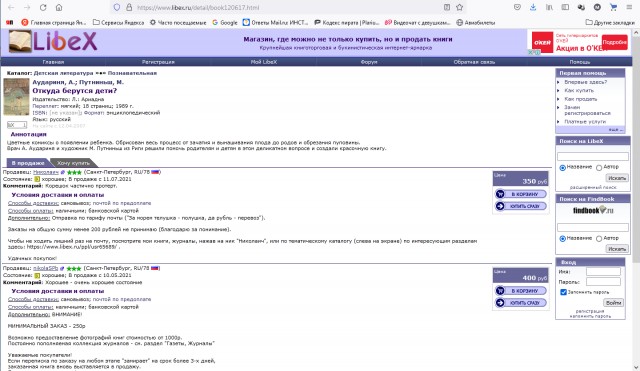This screenshot has width=640, height=371.
Task: Open the Сервисы Яндекса bookmark folder
Action: tap(118, 22)
